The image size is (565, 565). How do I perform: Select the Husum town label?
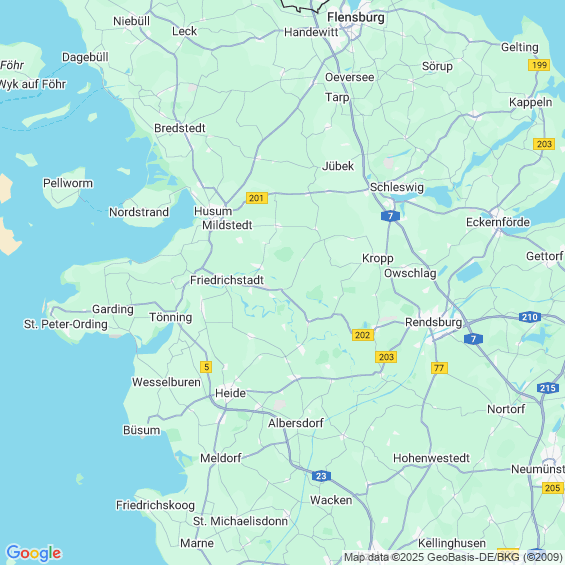point(213,211)
